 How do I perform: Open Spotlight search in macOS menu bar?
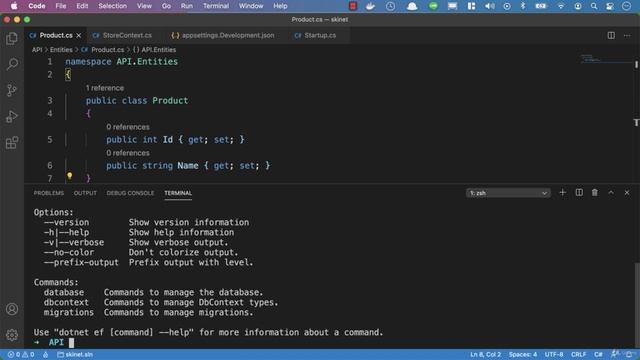coord(594,6)
